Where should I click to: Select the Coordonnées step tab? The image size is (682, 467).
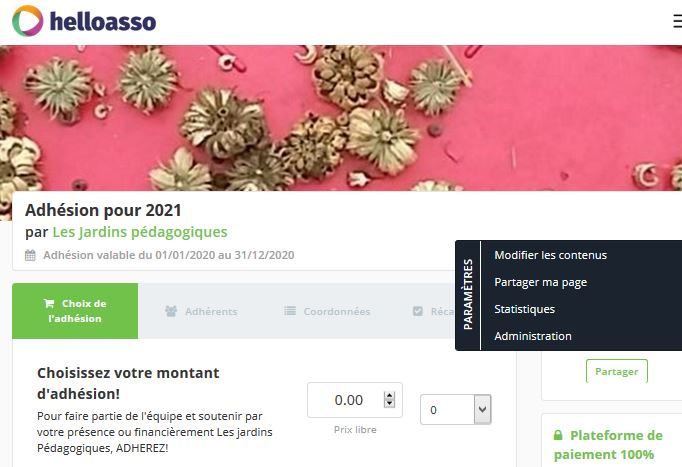pos(327,311)
